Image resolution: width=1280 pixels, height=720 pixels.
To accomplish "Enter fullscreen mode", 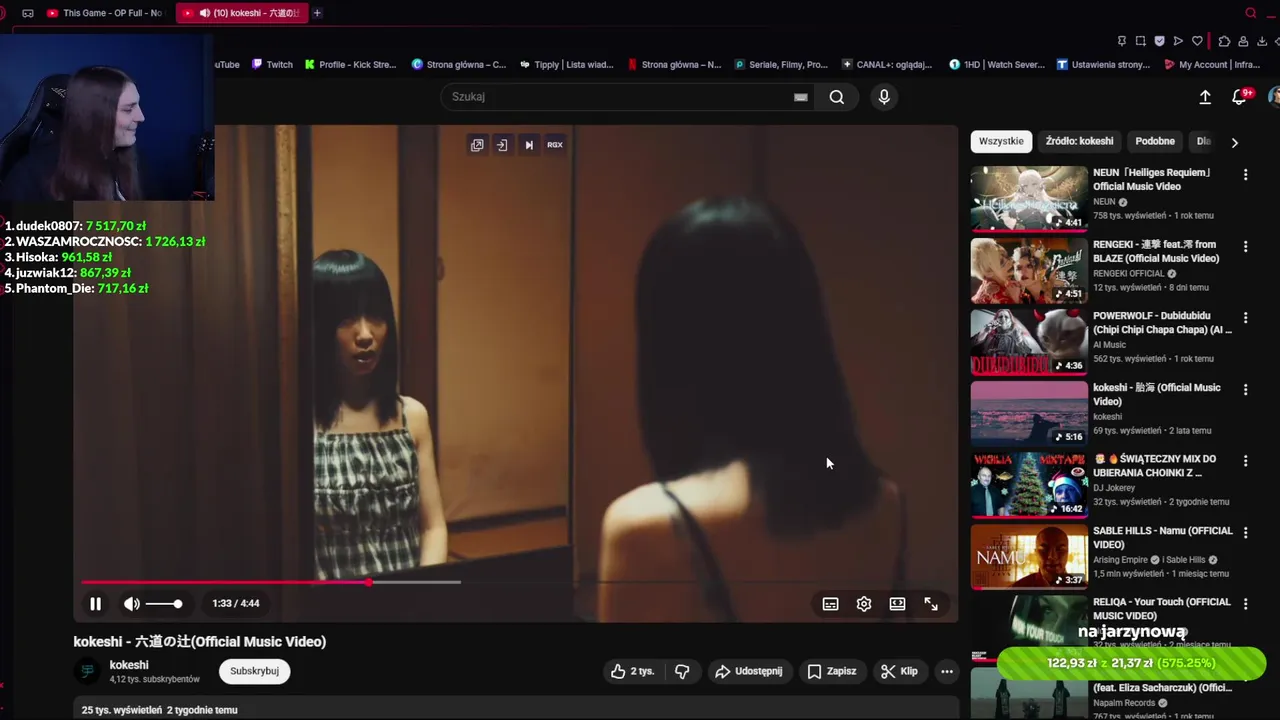I will [931, 604].
